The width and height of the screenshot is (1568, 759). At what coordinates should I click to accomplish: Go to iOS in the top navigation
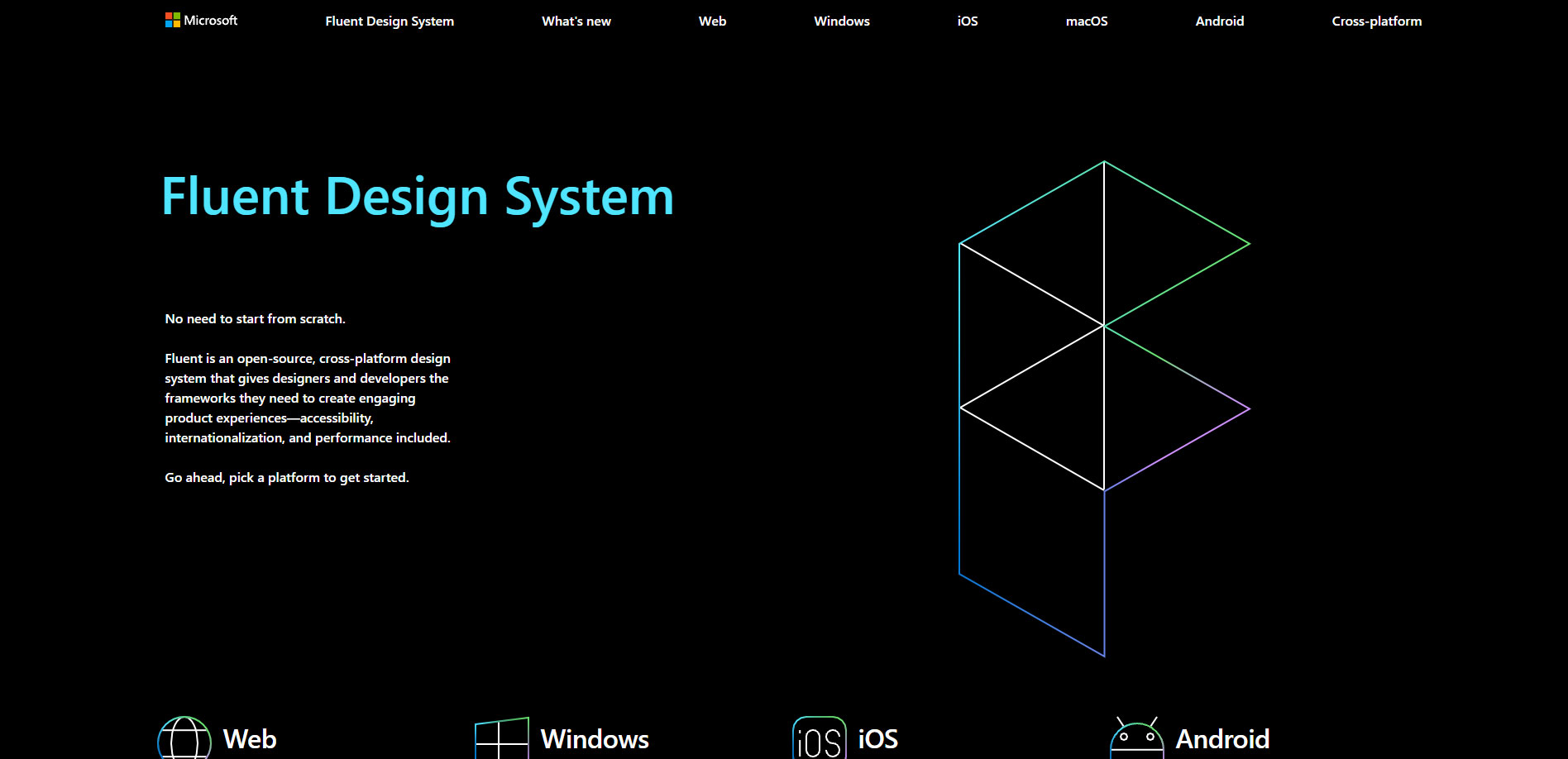tap(968, 21)
